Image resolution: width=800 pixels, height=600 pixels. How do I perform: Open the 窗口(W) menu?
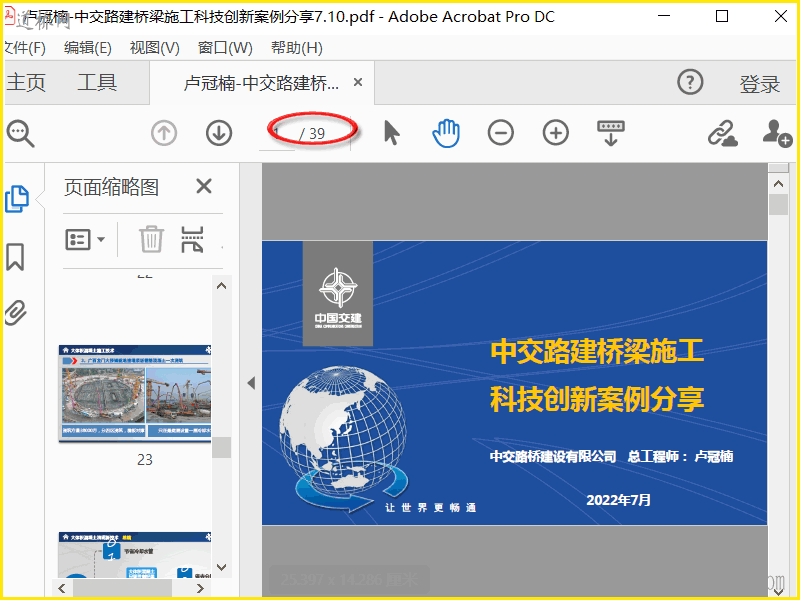click(x=225, y=48)
